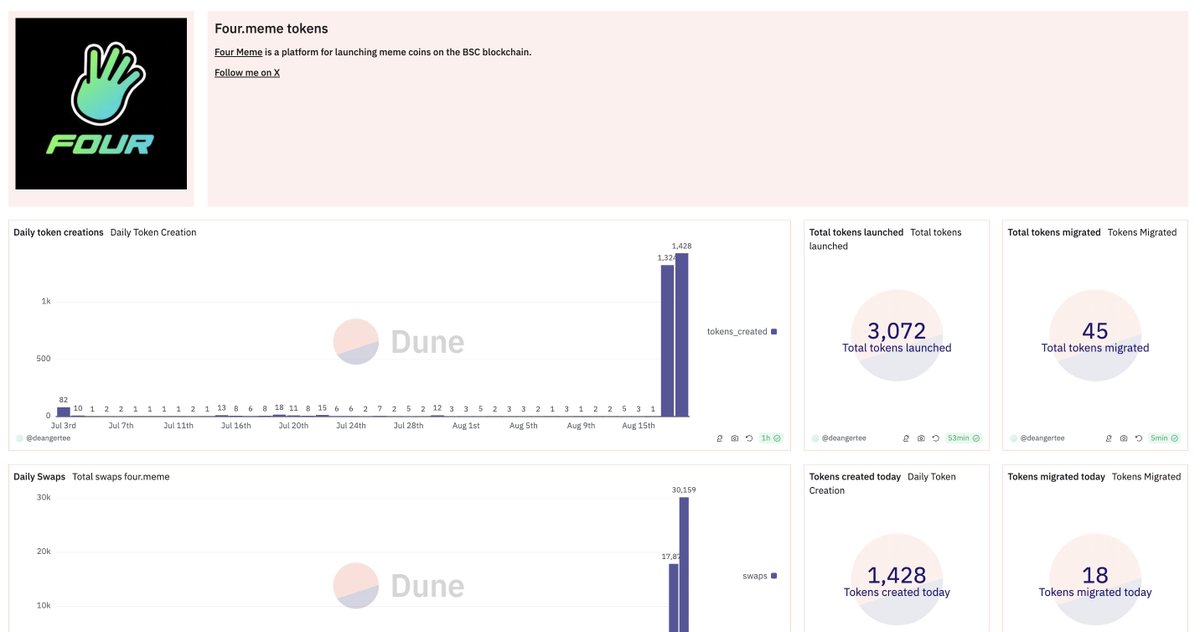1200x632 pixels.
Task: Open Total tokens launched card title
Action: pos(856,232)
